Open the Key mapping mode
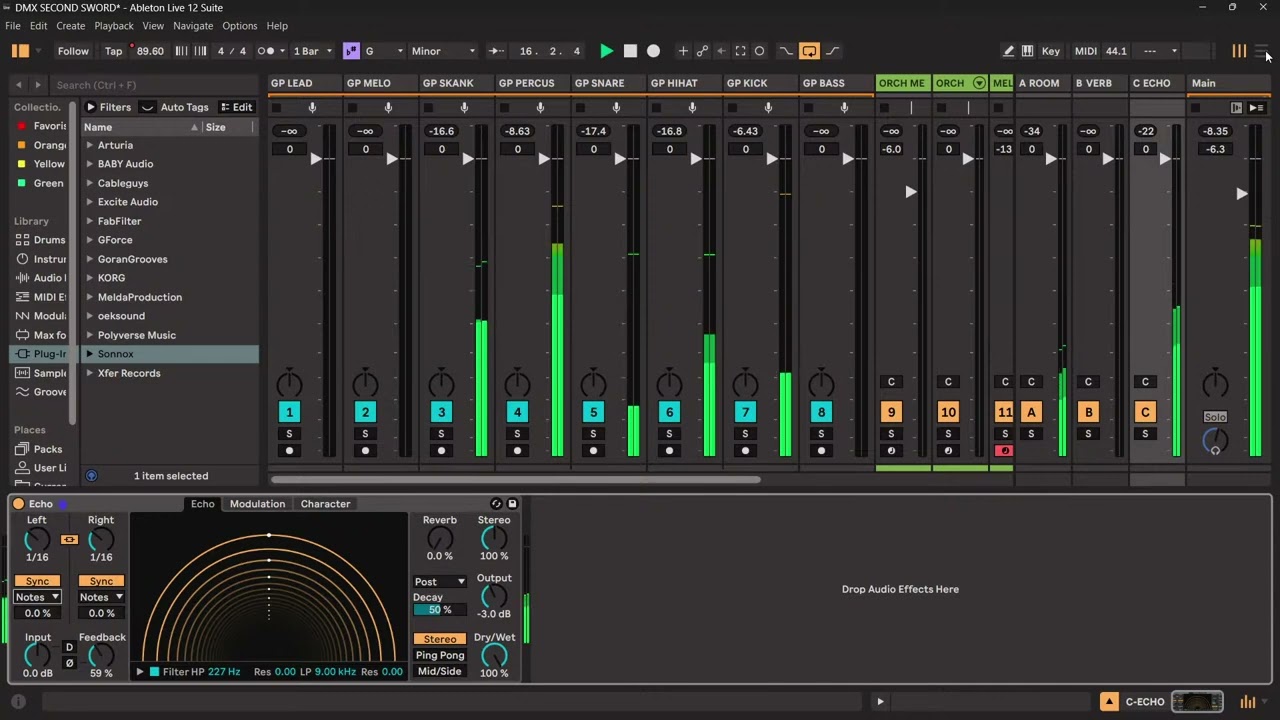This screenshot has width=1280, height=720. (1051, 51)
